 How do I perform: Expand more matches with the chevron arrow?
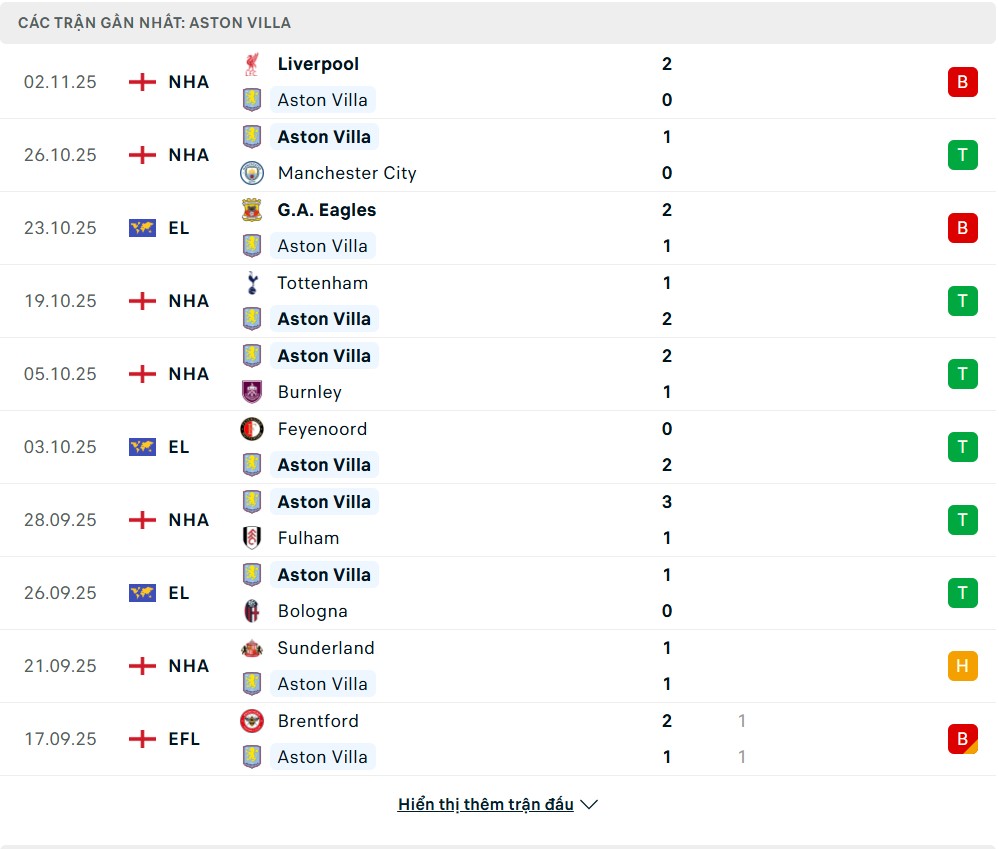click(589, 804)
